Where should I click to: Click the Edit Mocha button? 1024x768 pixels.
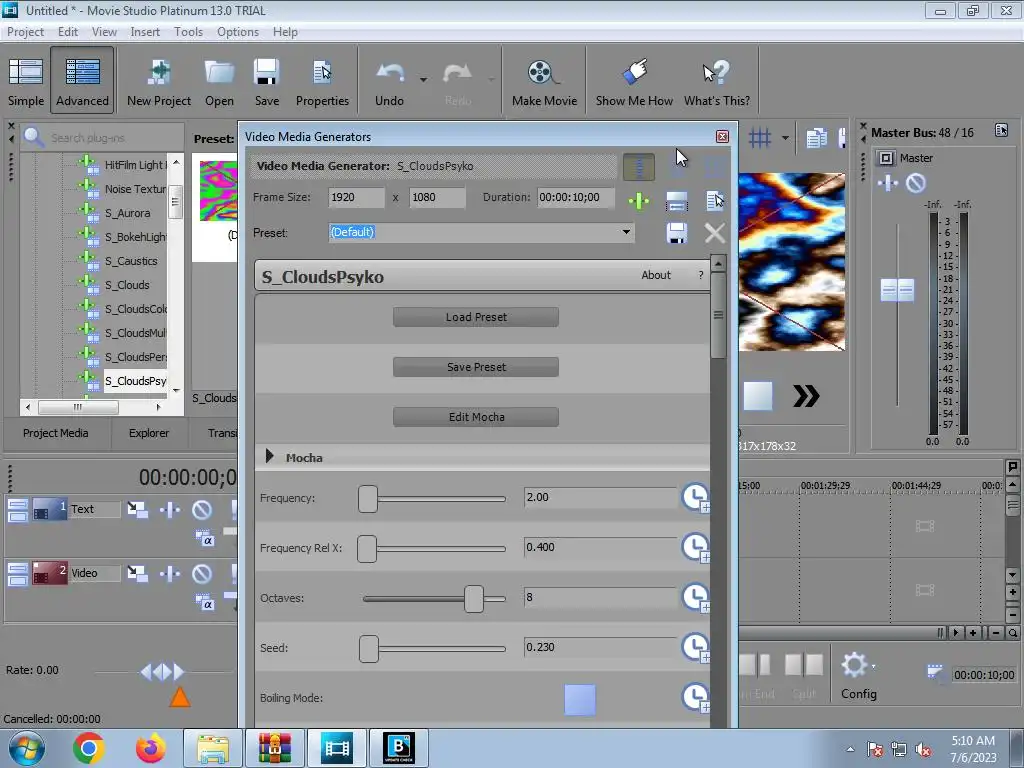475,417
